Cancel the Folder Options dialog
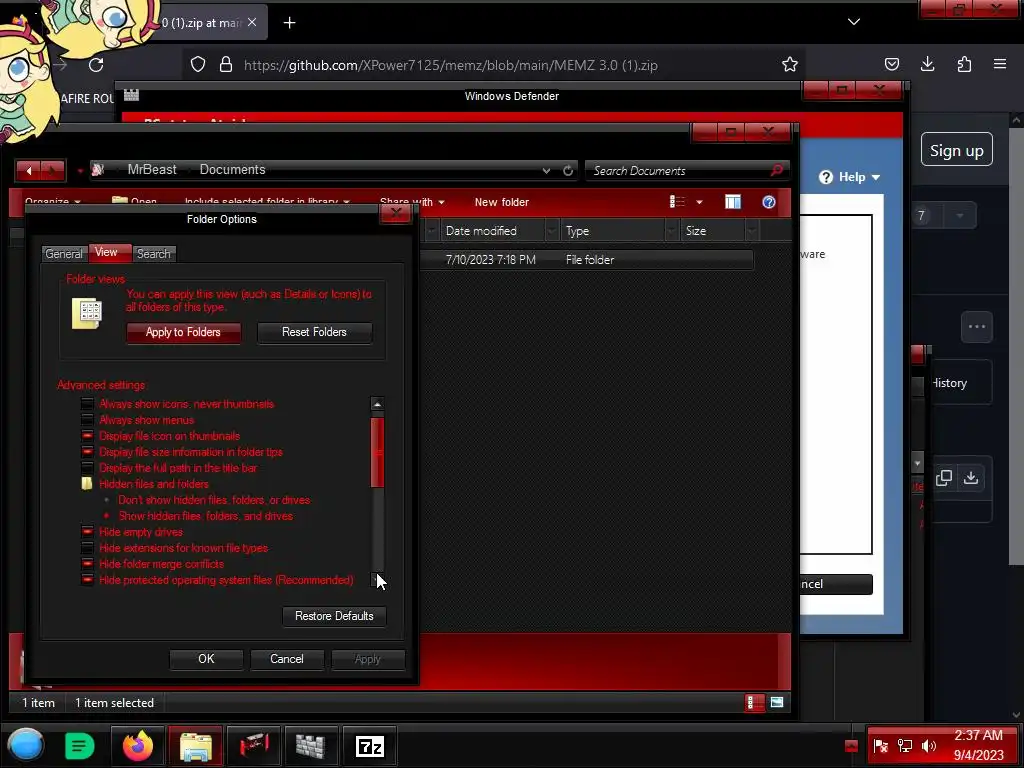Viewport: 1024px width, 768px height. (287, 660)
